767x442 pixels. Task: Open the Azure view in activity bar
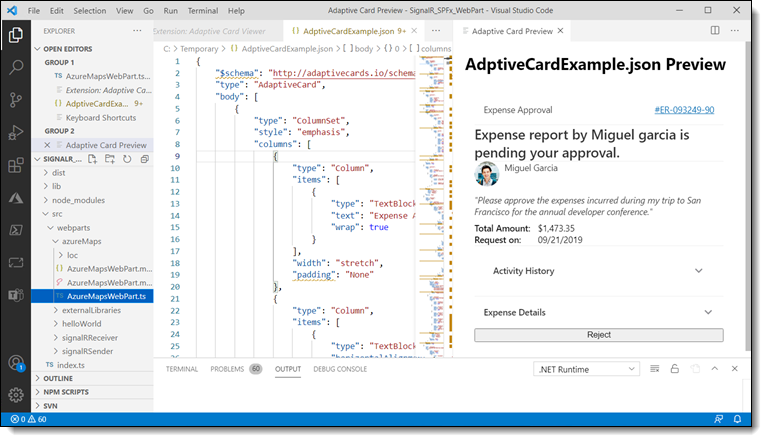tap(16, 198)
